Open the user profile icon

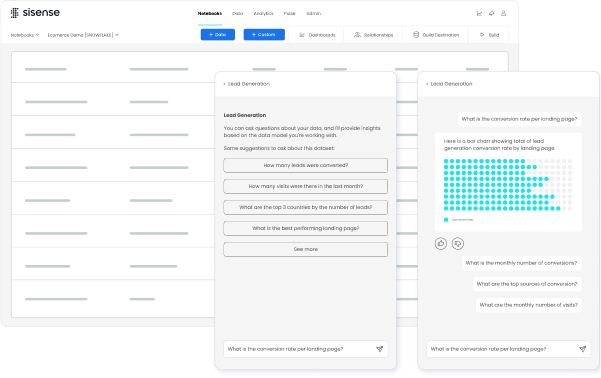click(x=504, y=13)
